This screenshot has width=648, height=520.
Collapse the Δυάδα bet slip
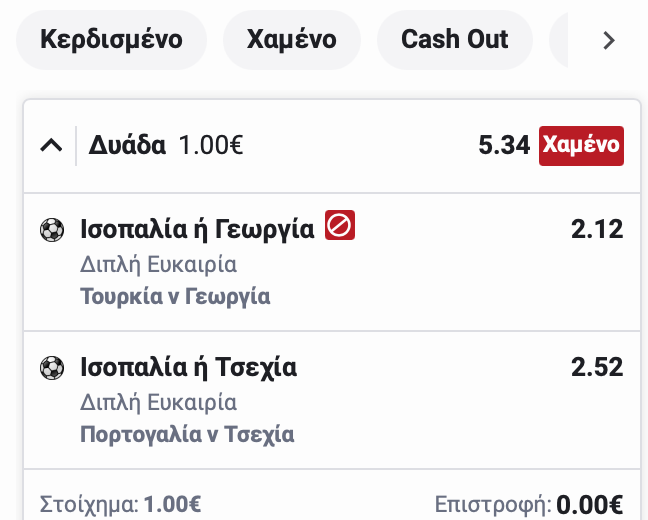(x=51, y=146)
